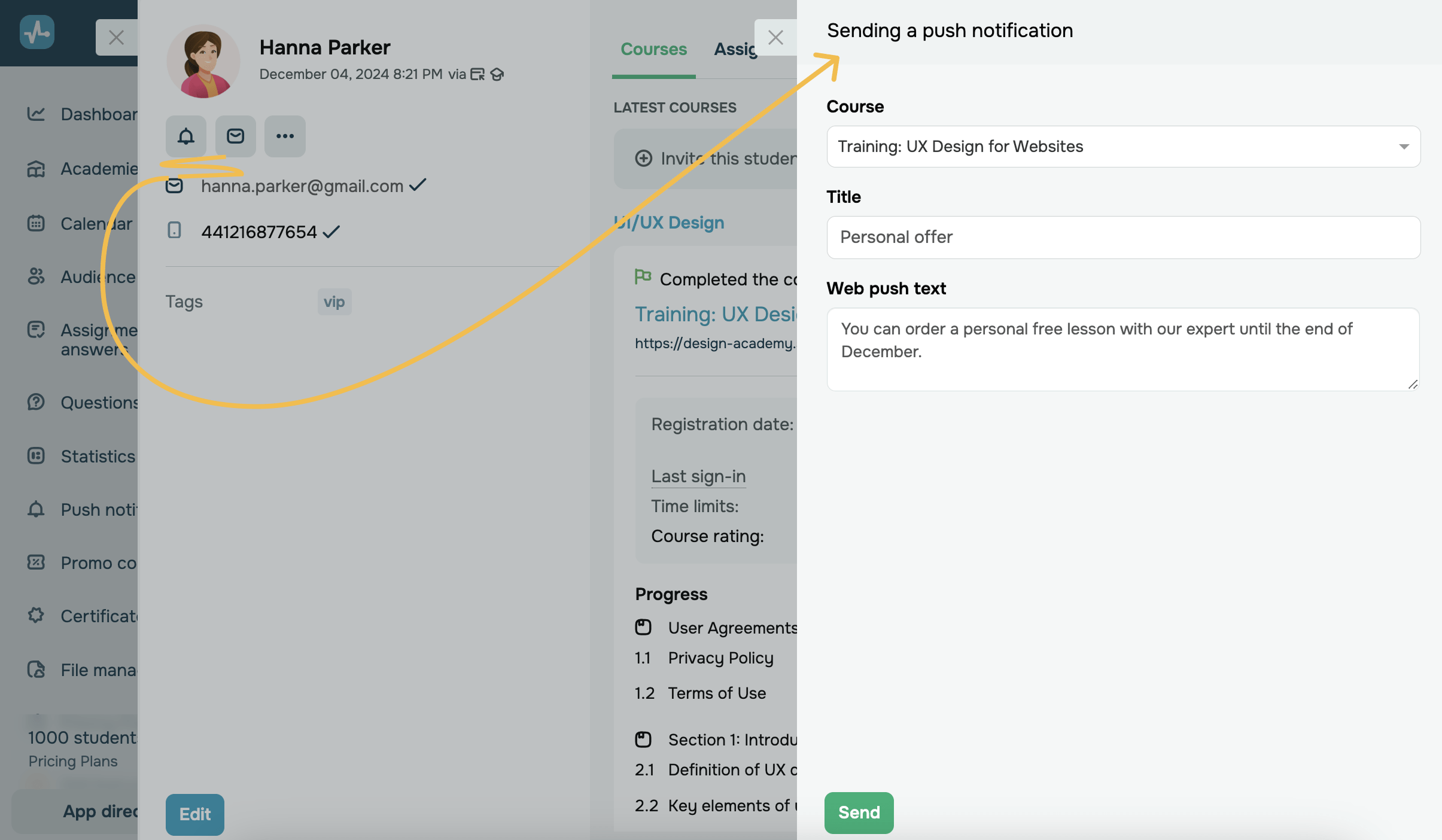
Task: Click the envelope message icon button
Action: click(235, 136)
